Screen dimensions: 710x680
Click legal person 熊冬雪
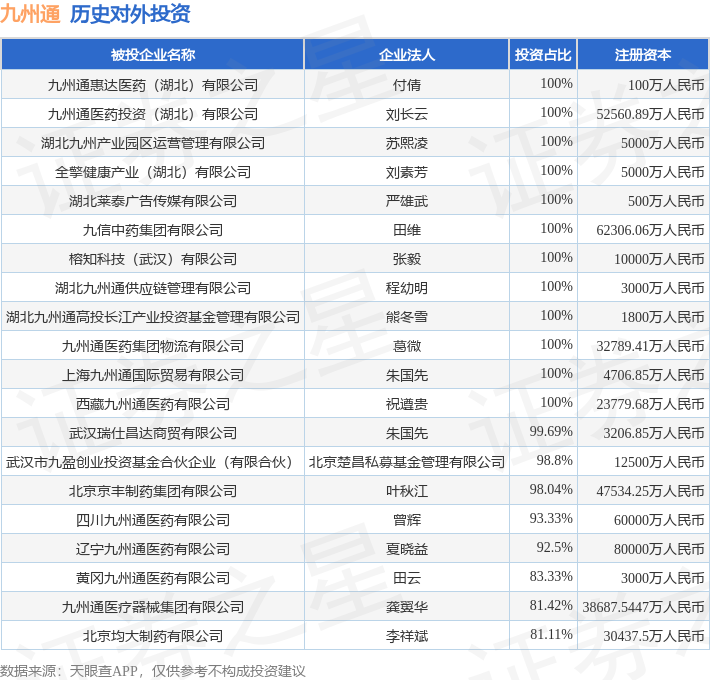[x=407, y=316]
